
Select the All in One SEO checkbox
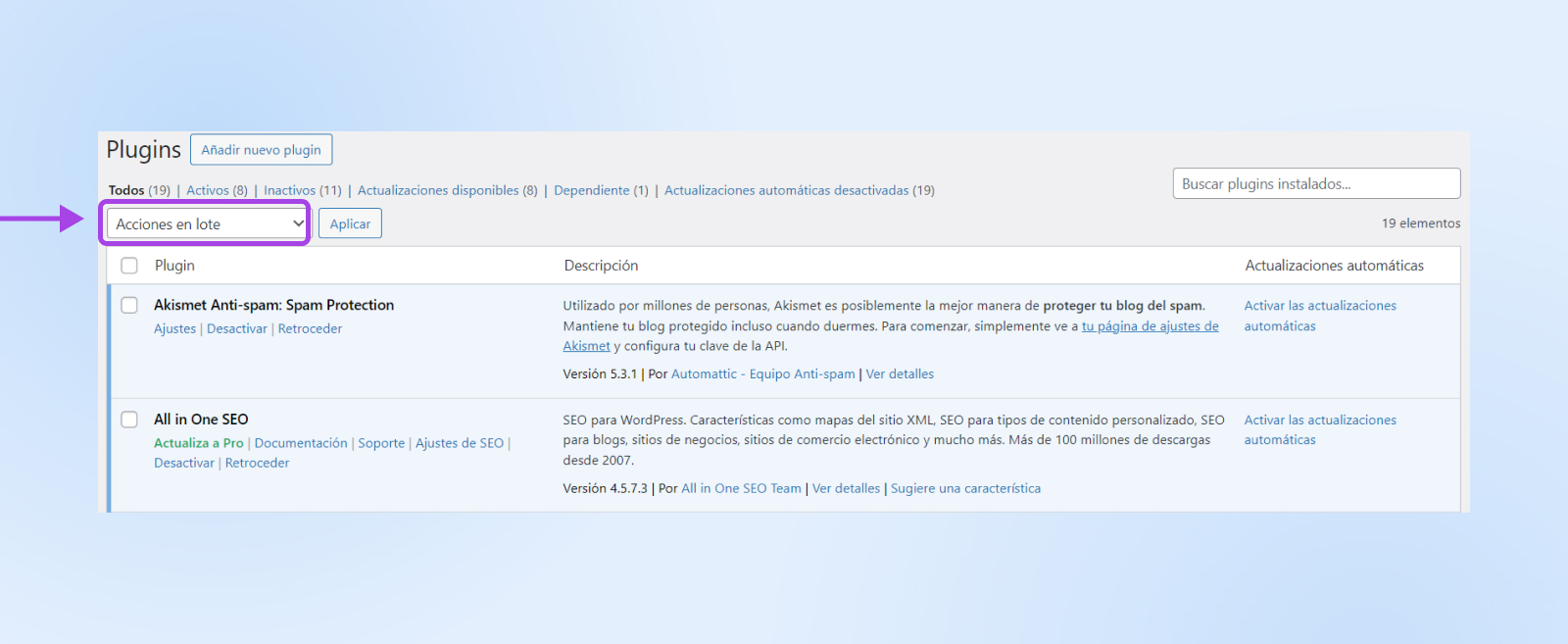[129, 420]
